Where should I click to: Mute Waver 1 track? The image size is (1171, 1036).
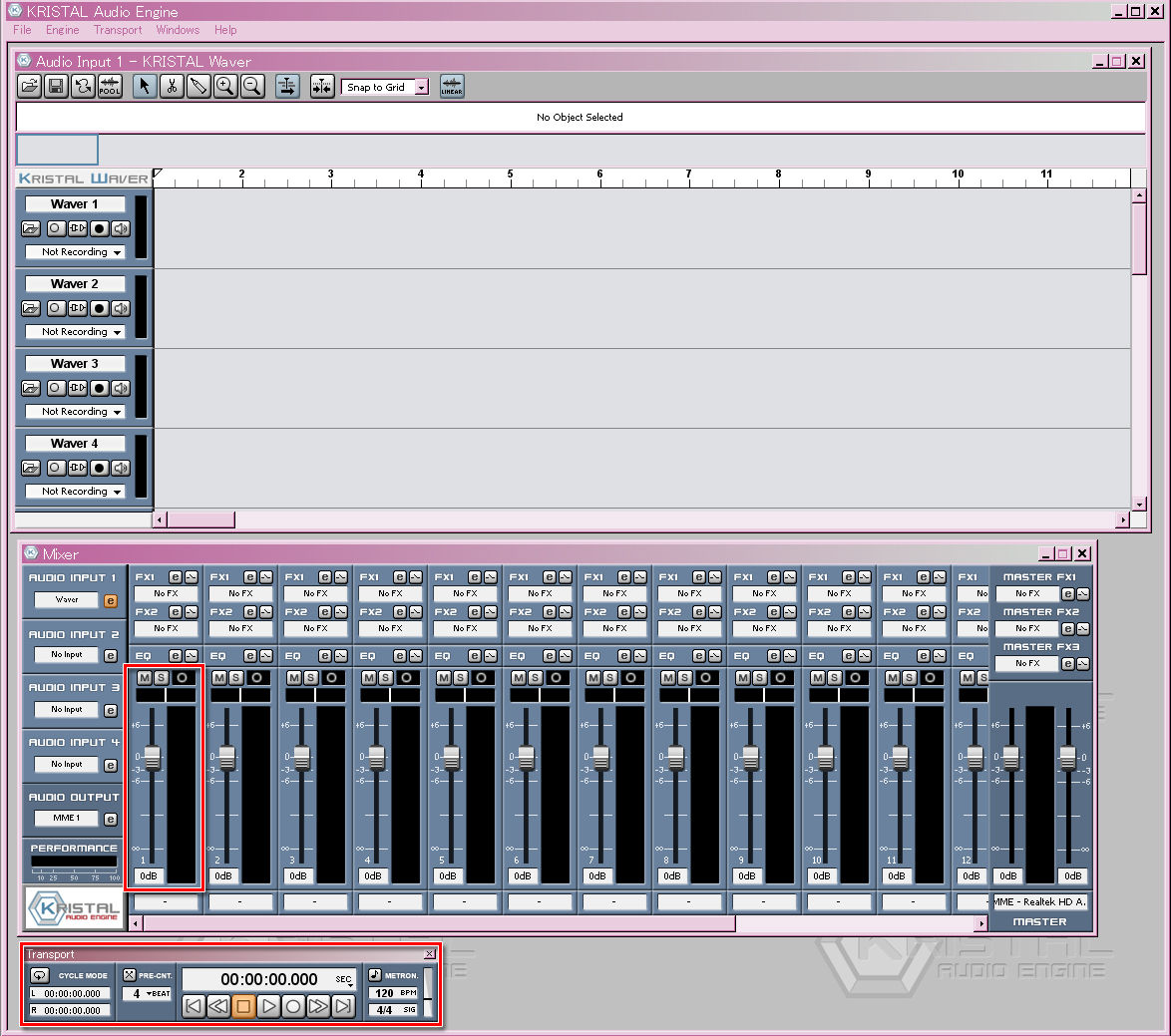click(x=121, y=228)
